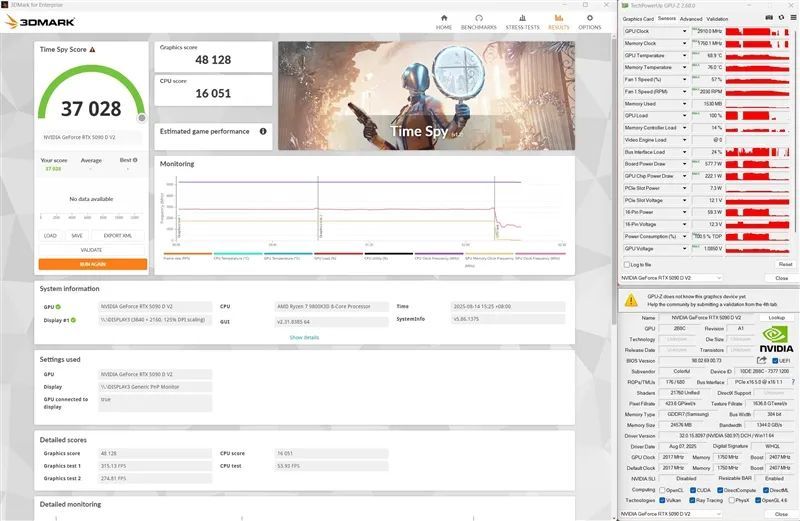Image resolution: width=800 pixels, height=521 pixels.
Task: Click the 3DMark logo
Action: pos(40,22)
